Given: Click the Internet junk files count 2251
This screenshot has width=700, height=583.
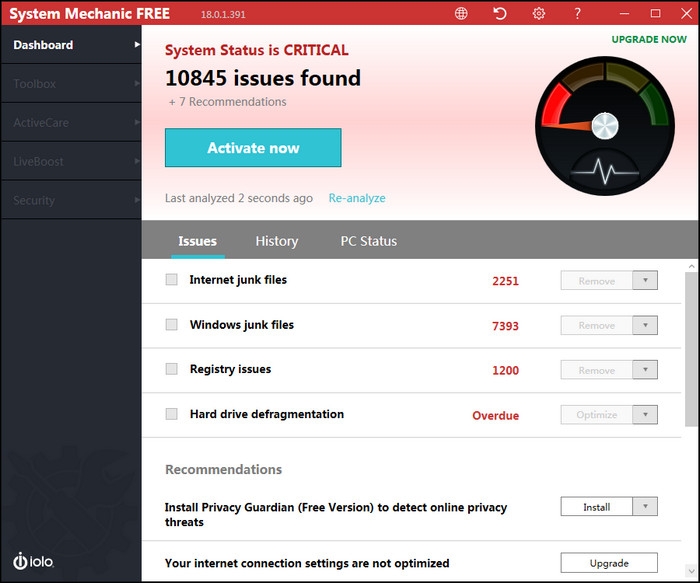Looking at the screenshot, I should click(505, 281).
